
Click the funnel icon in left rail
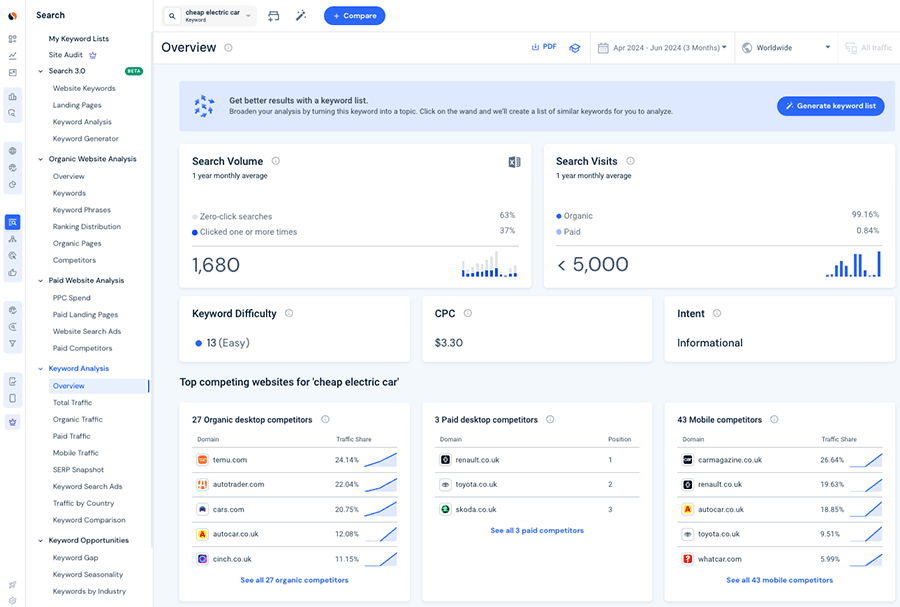coord(13,344)
